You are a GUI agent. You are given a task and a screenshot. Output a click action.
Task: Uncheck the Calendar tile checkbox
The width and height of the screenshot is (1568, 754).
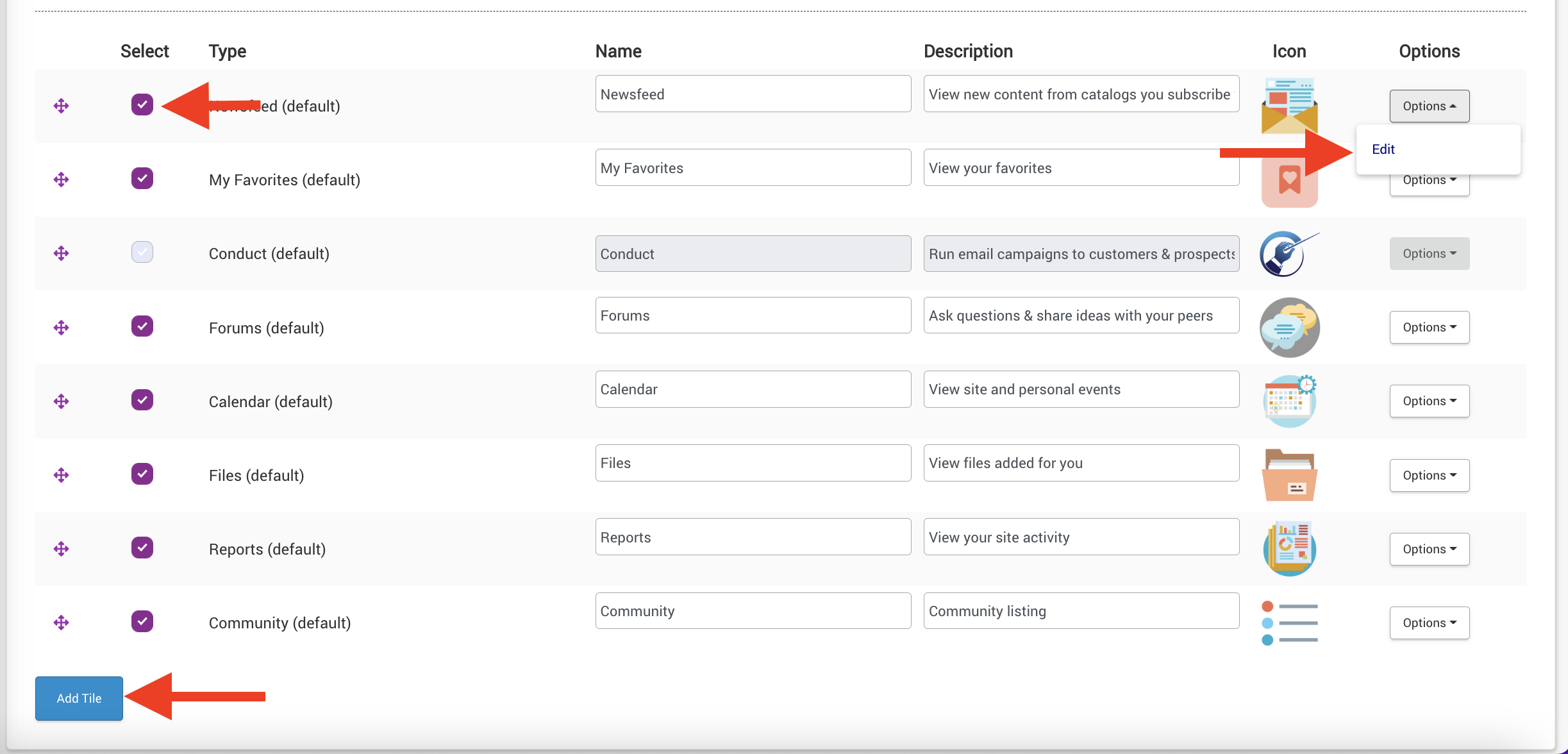coord(142,400)
